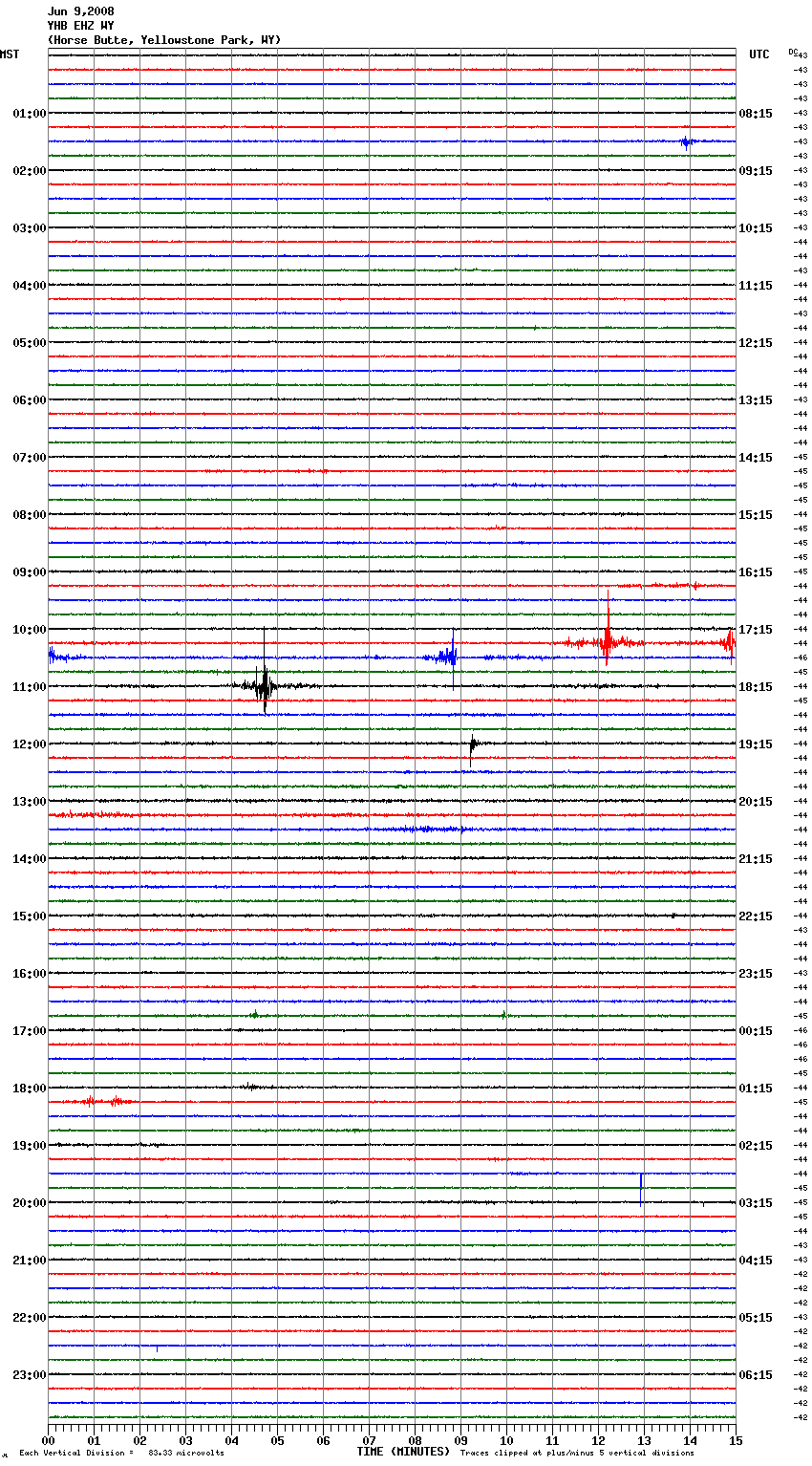Select the 15:00 MST time label
Screen dimensions: 812x1466
[x=29, y=916]
